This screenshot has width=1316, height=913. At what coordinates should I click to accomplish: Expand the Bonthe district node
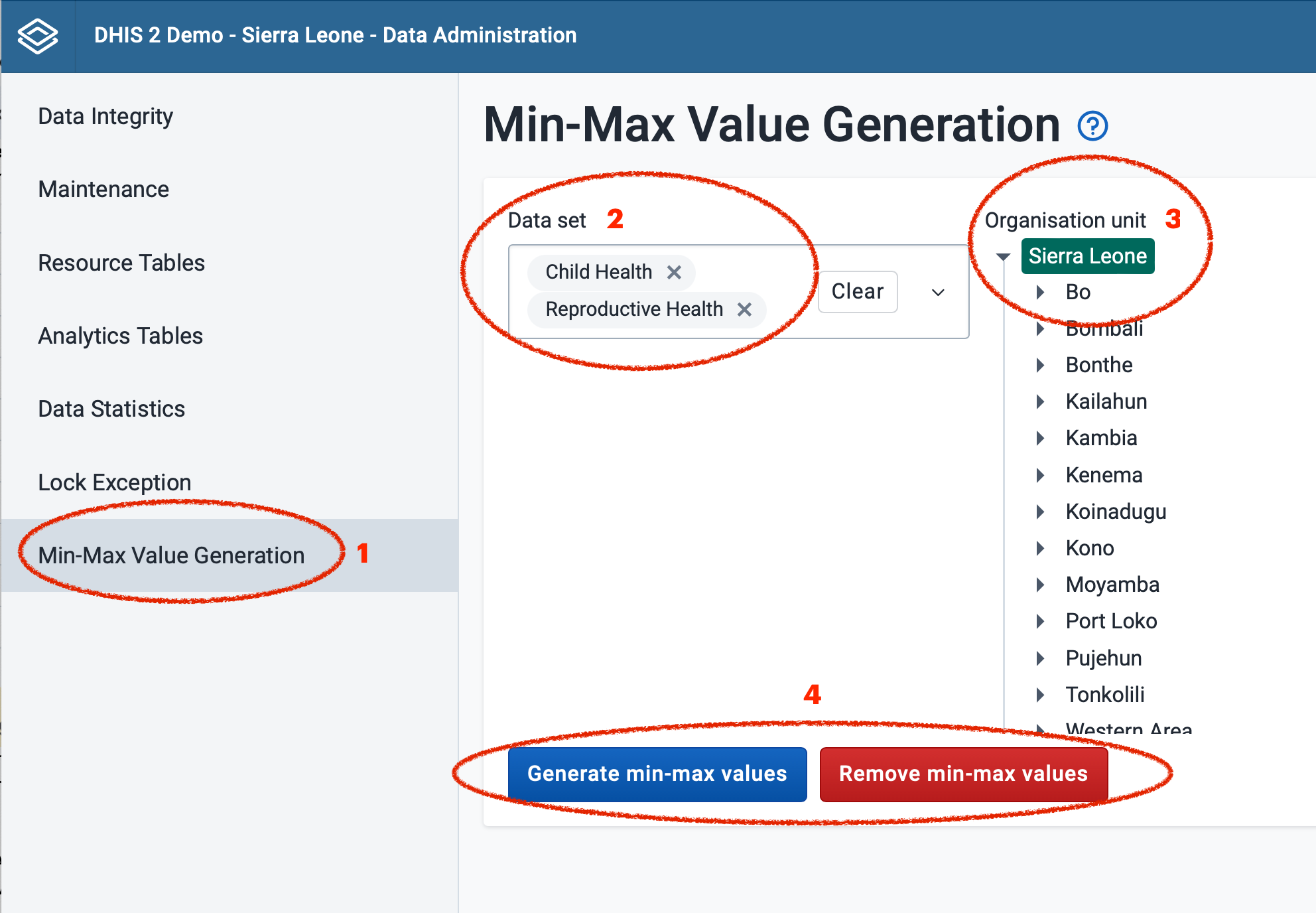click(x=1041, y=365)
